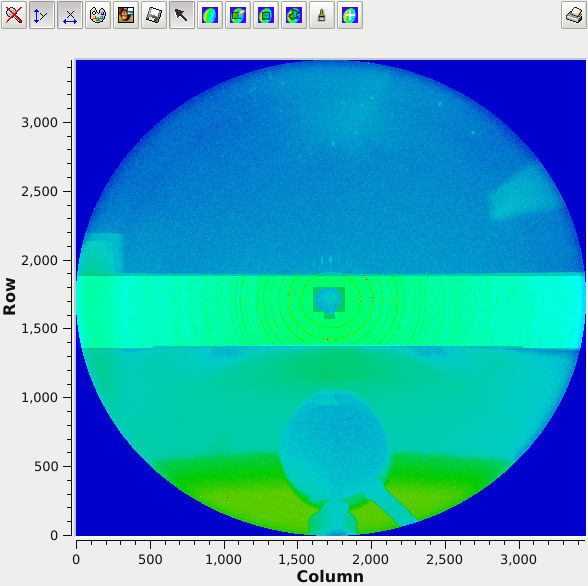Select the plain colormap ellipse mask icon
588x586 pixels.
[210, 15]
